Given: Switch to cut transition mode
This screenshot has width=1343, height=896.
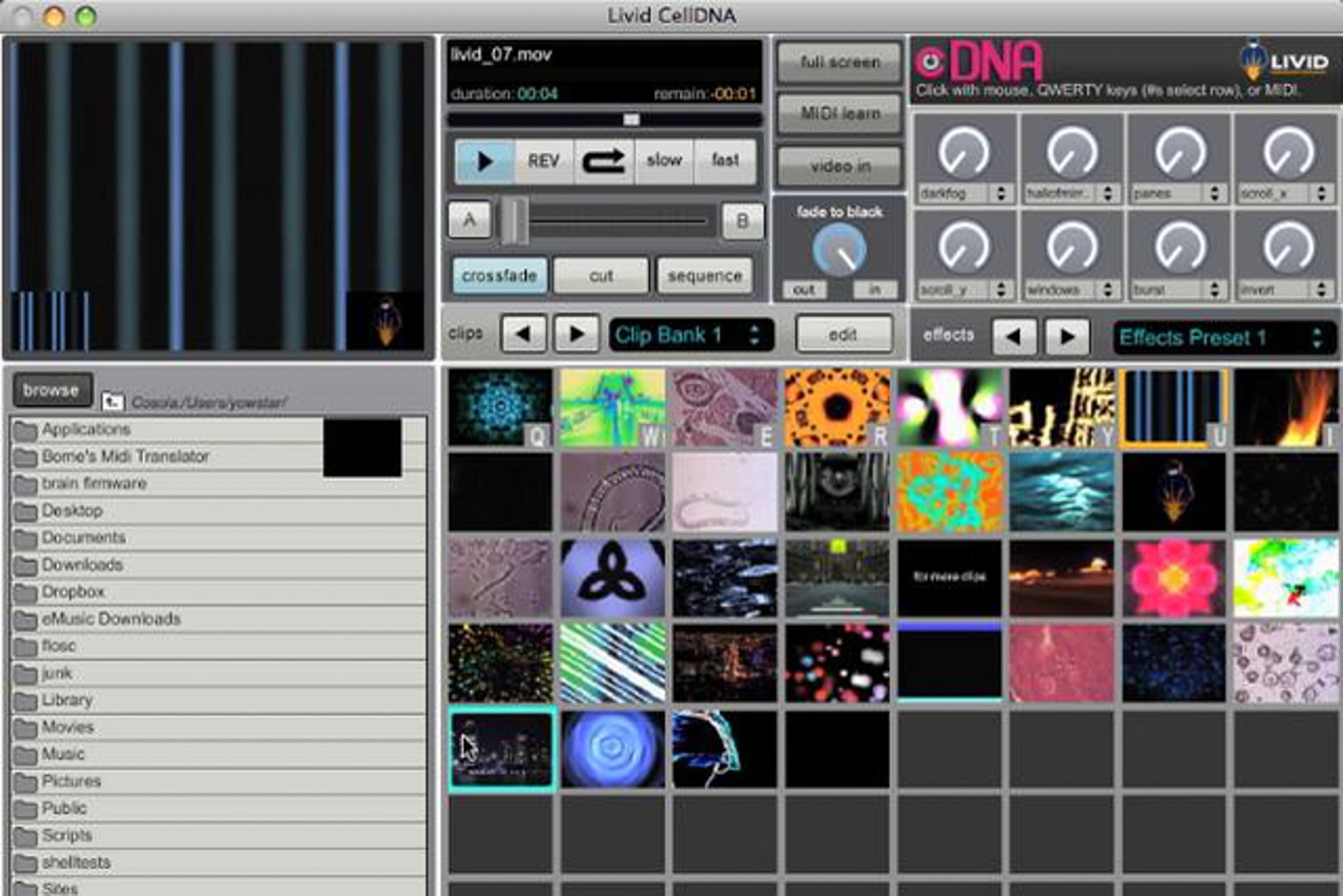Looking at the screenshot, I should click(x=601, y=276).
